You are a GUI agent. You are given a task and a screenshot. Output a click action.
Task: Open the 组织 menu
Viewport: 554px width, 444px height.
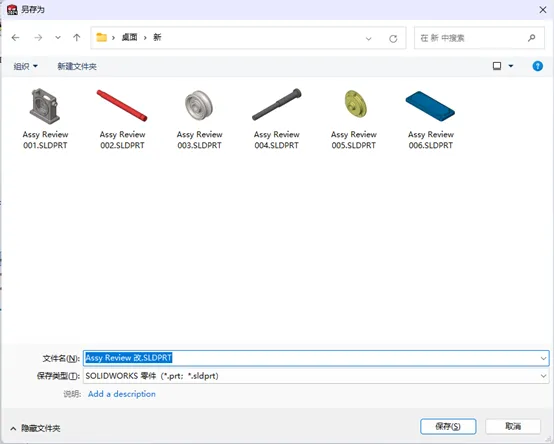pyautogui.click(x=25, y=66)
